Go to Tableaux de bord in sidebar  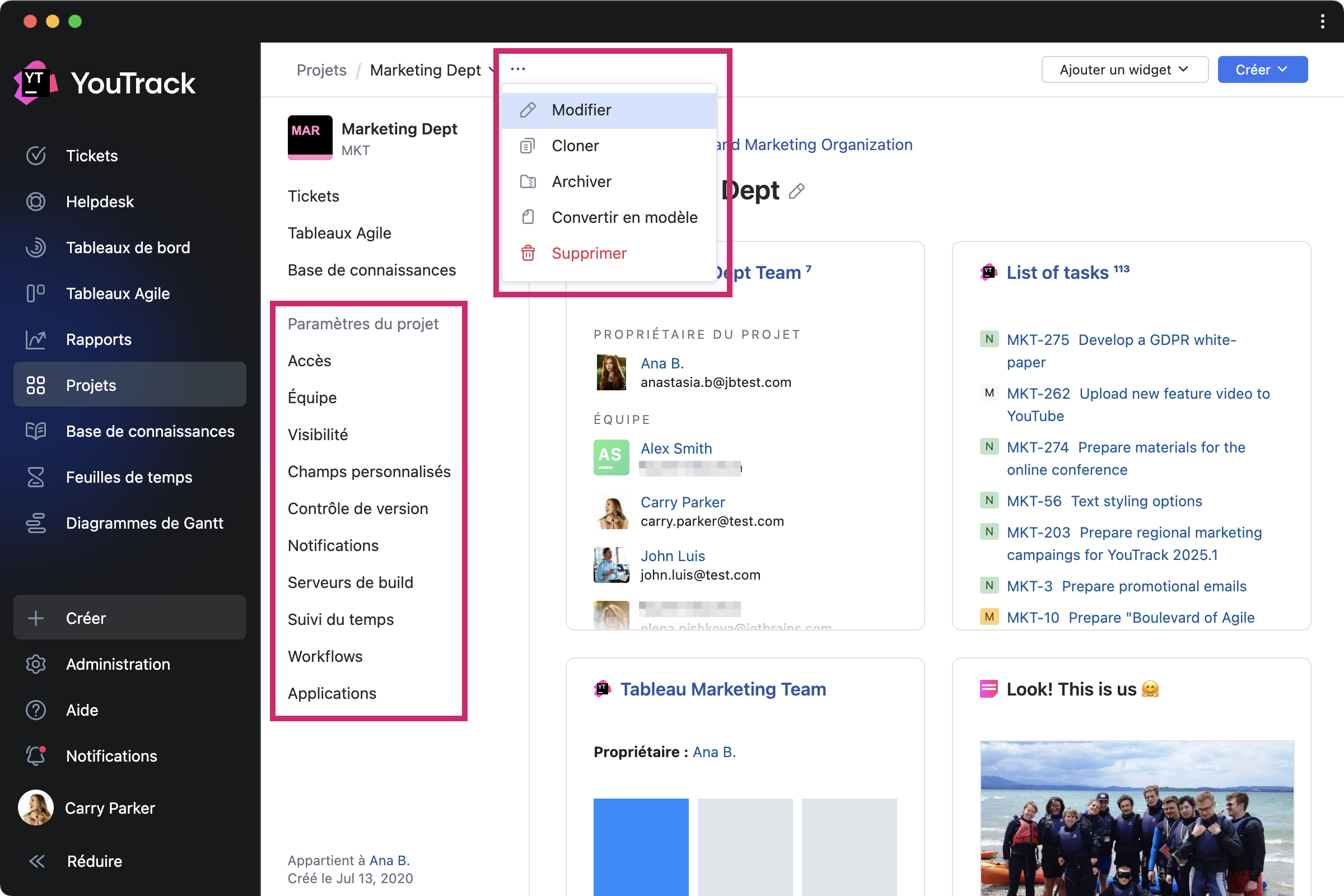(128, 248)
